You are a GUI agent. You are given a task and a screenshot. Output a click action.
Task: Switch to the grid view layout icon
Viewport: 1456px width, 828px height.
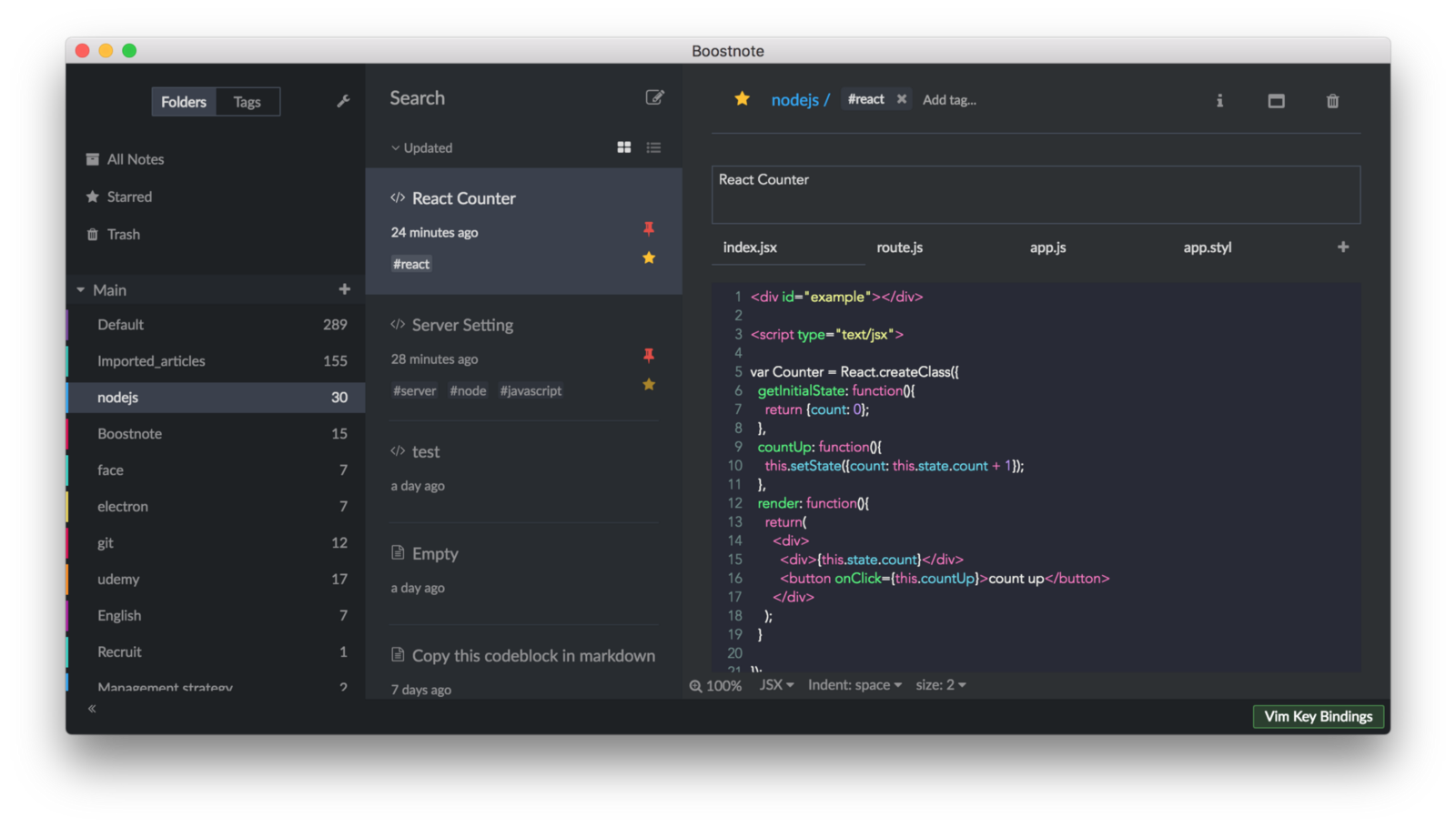624,147
